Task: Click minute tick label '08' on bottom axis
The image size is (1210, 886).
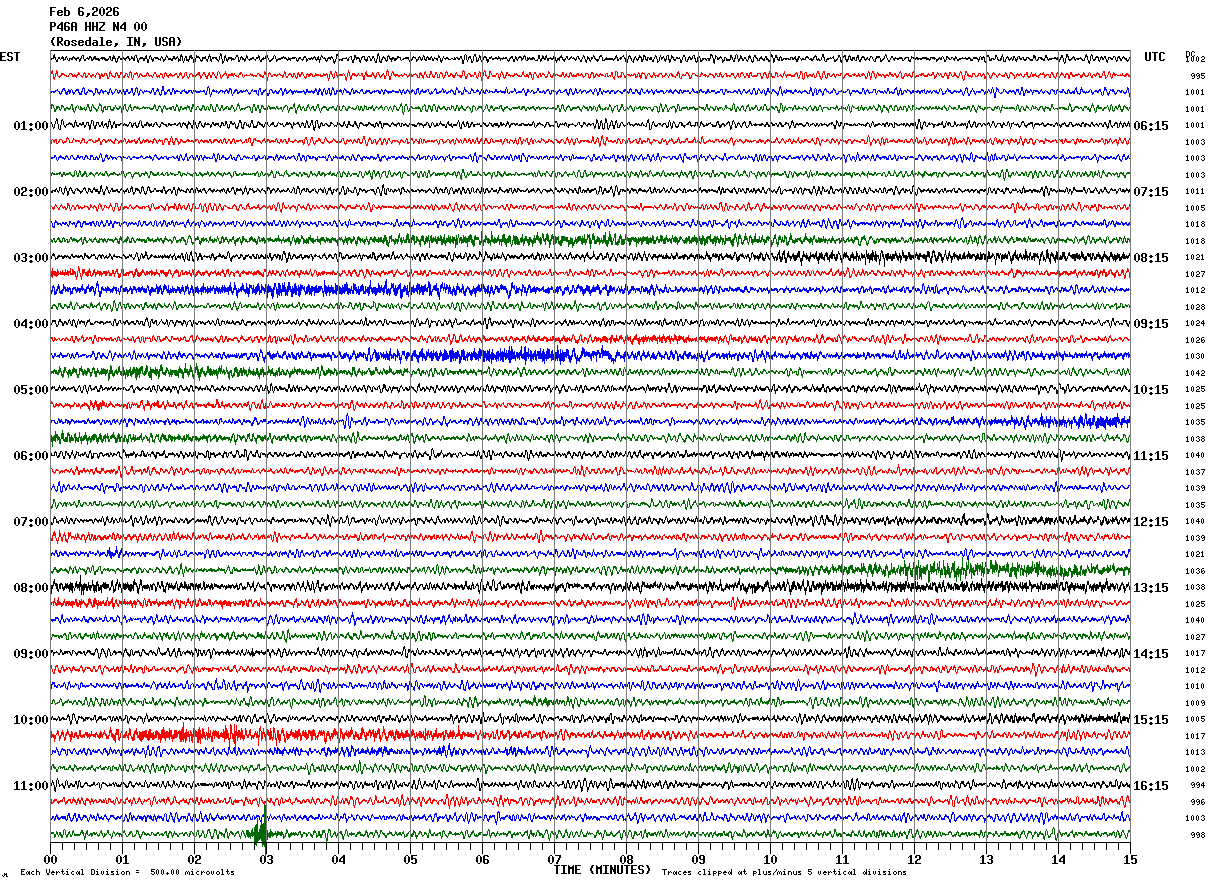Action: pos(626,859)
